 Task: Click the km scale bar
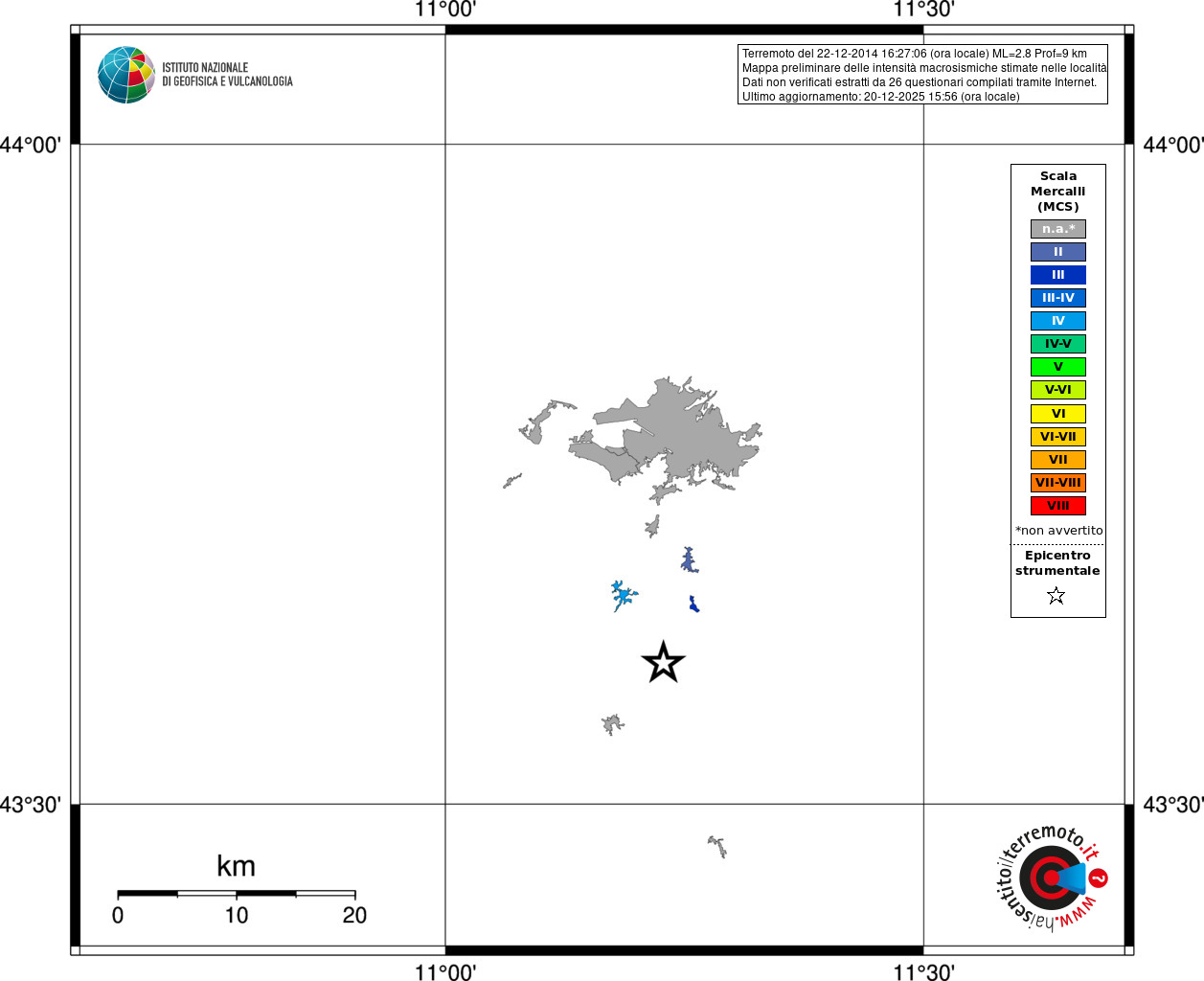[236, 893]
